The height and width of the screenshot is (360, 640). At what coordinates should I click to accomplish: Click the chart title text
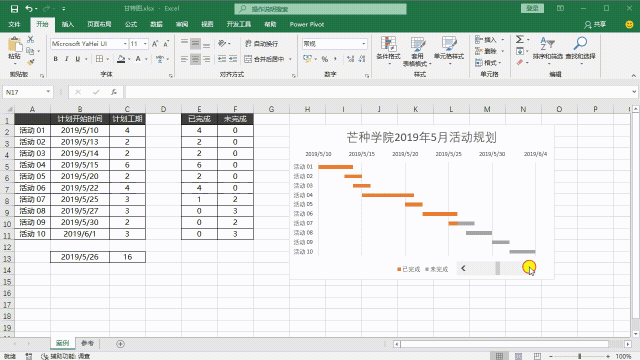[421, 137]
